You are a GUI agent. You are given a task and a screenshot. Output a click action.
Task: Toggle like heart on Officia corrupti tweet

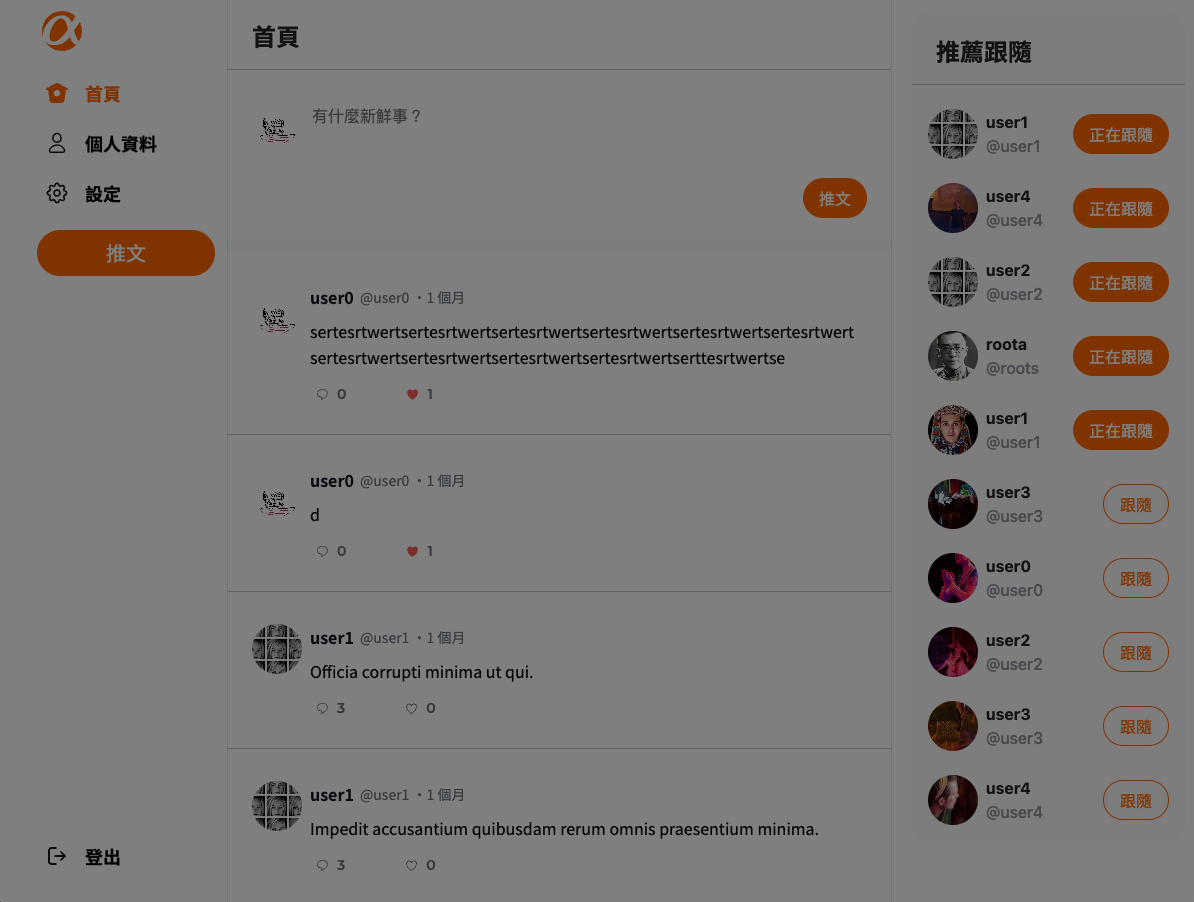tap(411, 708)
